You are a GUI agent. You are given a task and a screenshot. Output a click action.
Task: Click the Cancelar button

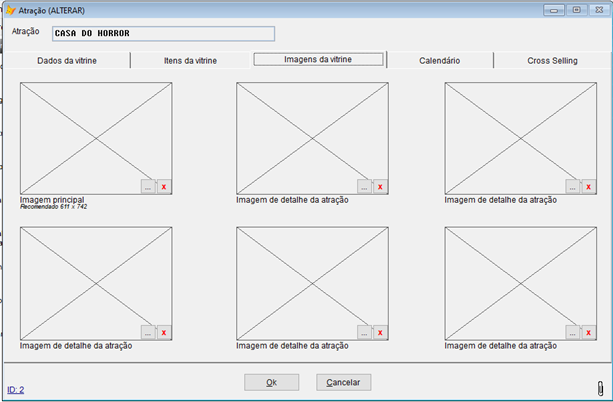(343, 382)
